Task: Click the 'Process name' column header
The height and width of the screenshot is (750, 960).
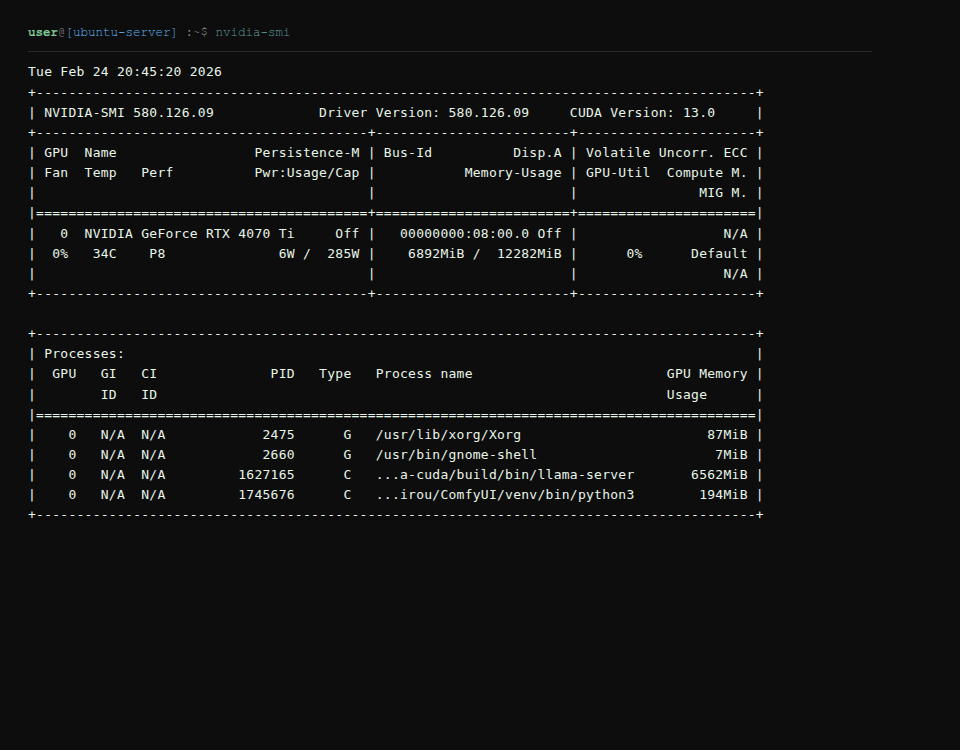Action: coord(424,374)
